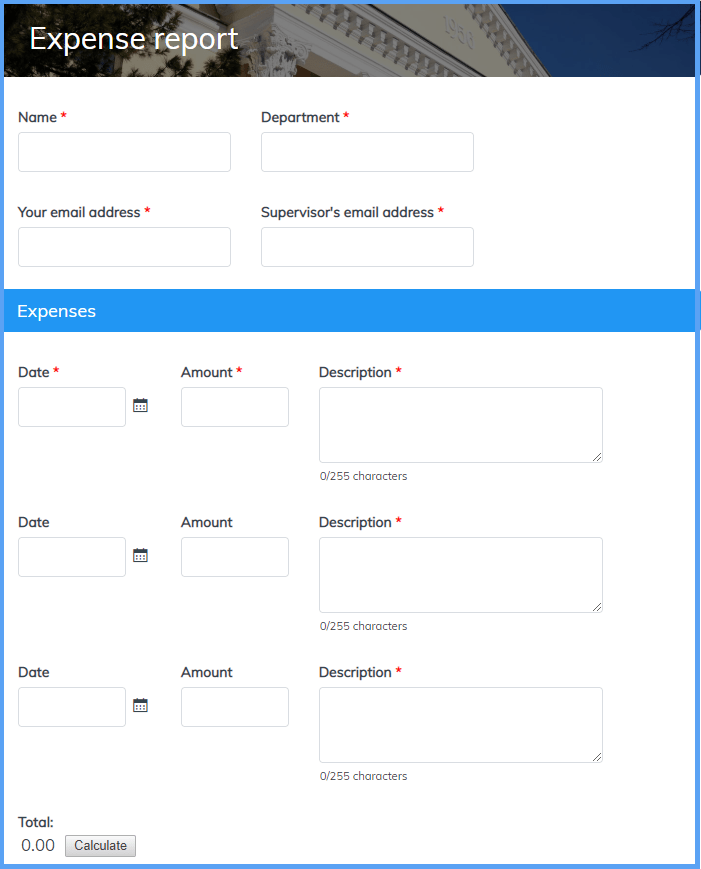
Task: Select the third row Amount field
Action: tap(235, 707)
